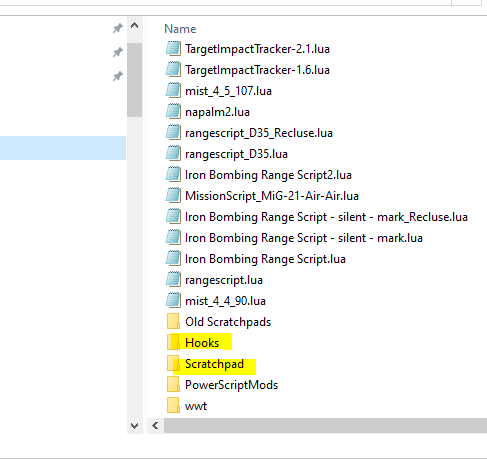
Task: Select the wwt folder name
Action: [196, 406]
